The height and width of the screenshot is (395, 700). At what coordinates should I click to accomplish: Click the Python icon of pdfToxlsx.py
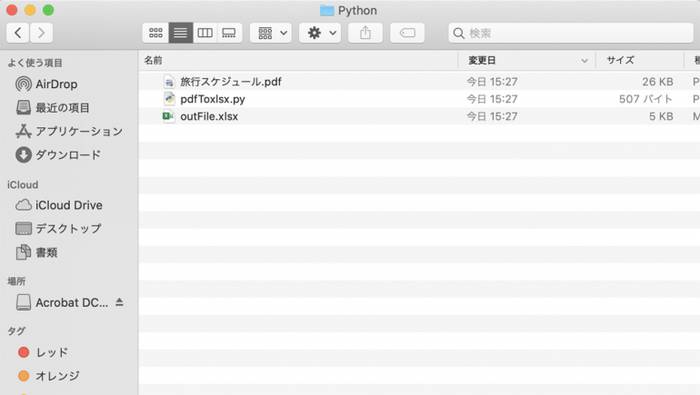click(168, 99)
